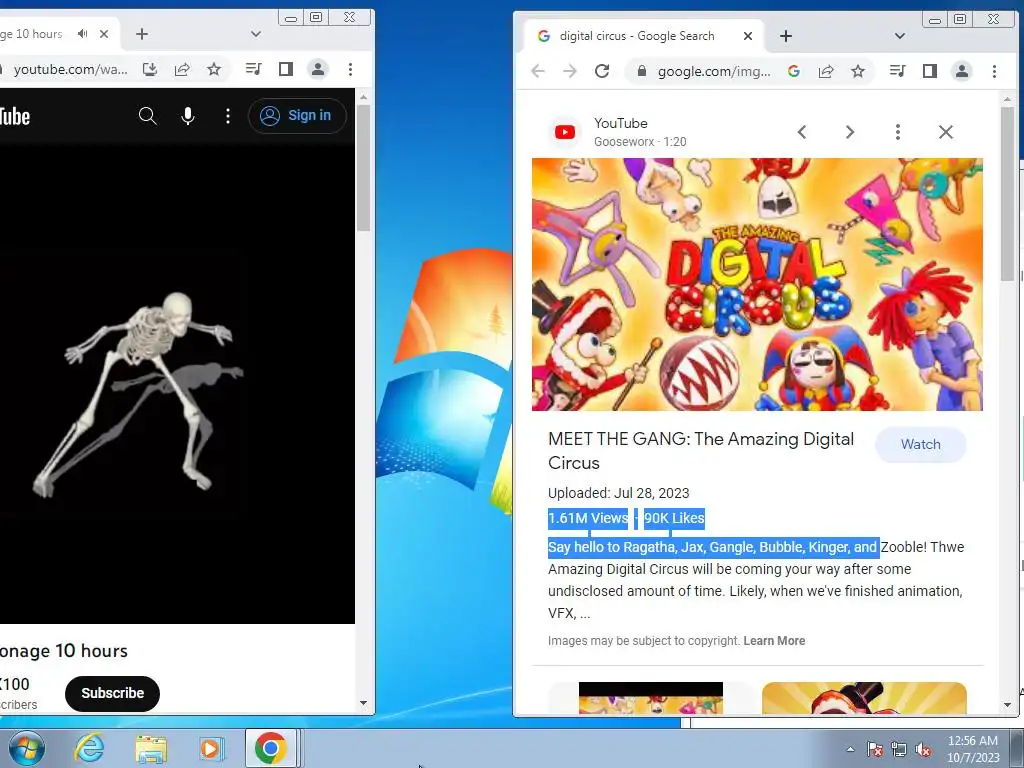
Task: Open the Windows Start menu
Action: click(x=26, y=748)
